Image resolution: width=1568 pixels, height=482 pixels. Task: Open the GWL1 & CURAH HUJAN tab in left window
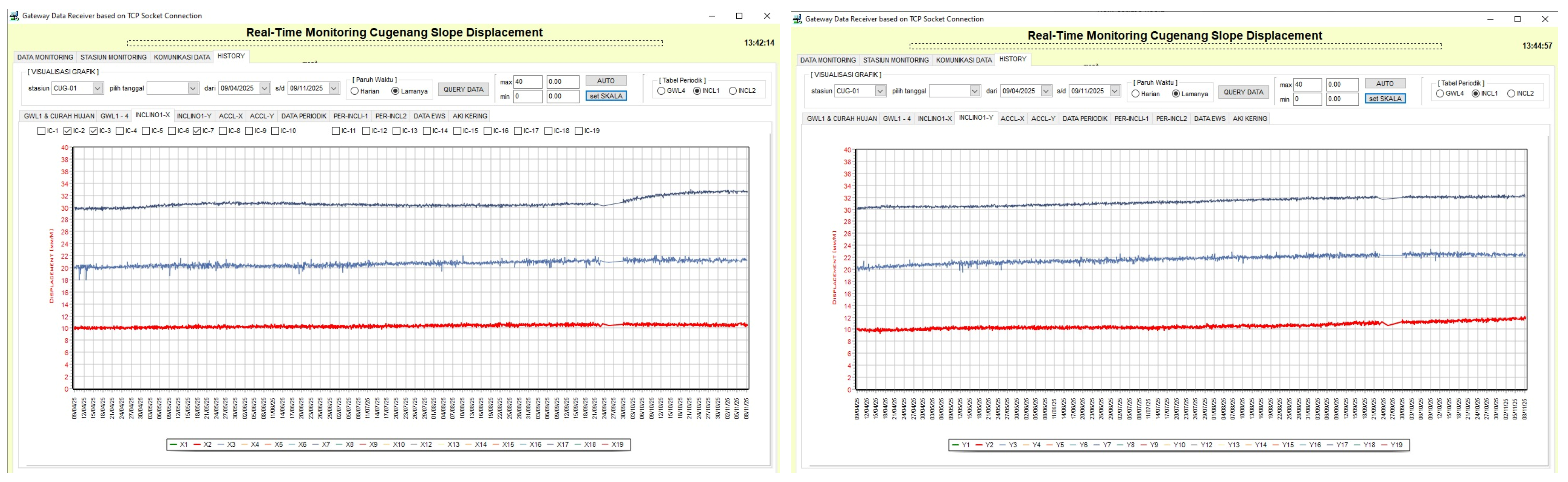coord(59,116)
